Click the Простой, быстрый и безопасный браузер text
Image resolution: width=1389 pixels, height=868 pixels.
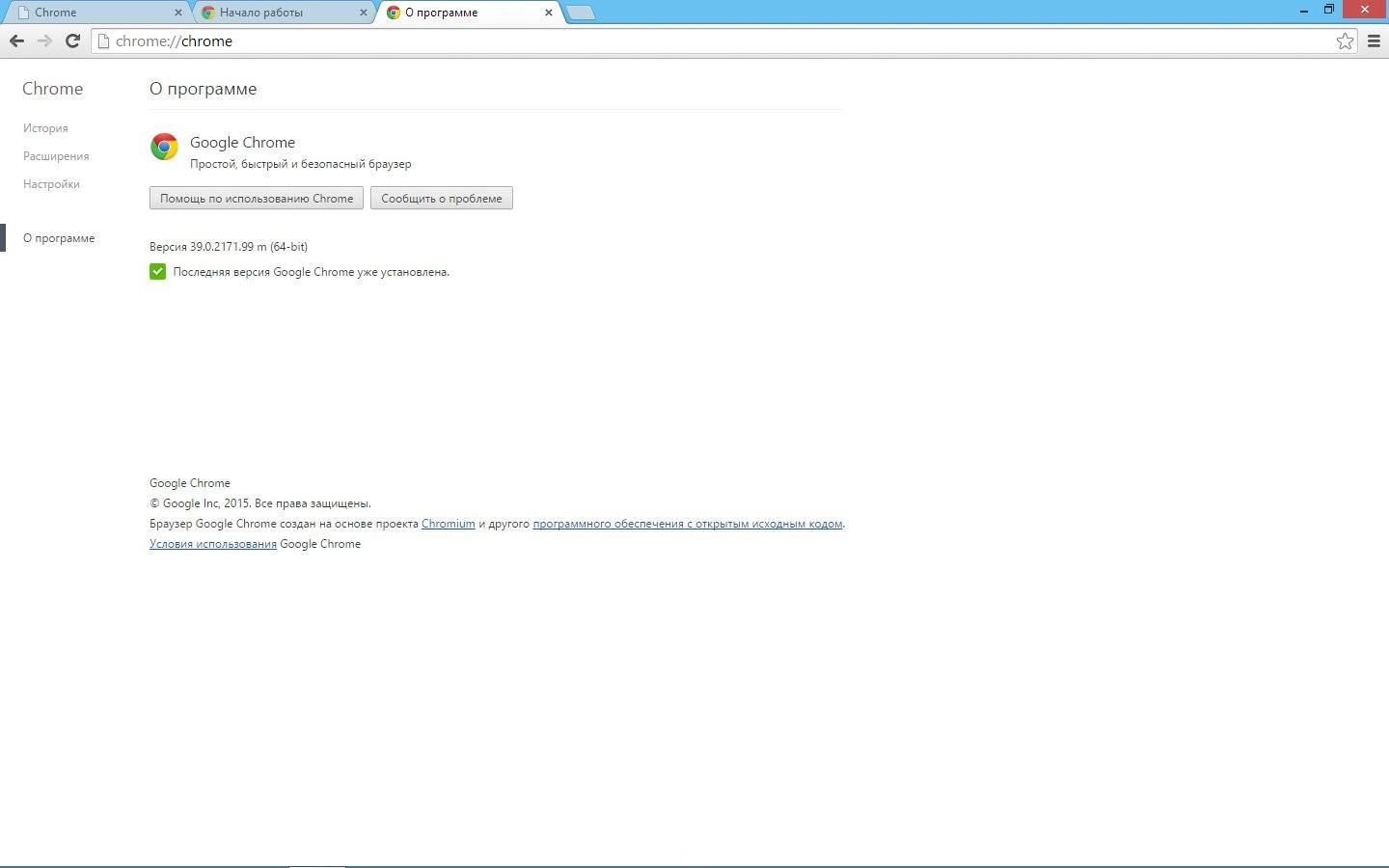pos(301,164)
